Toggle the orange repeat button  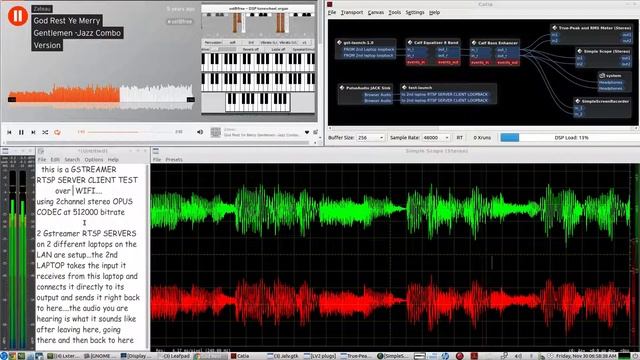point(57,132)
